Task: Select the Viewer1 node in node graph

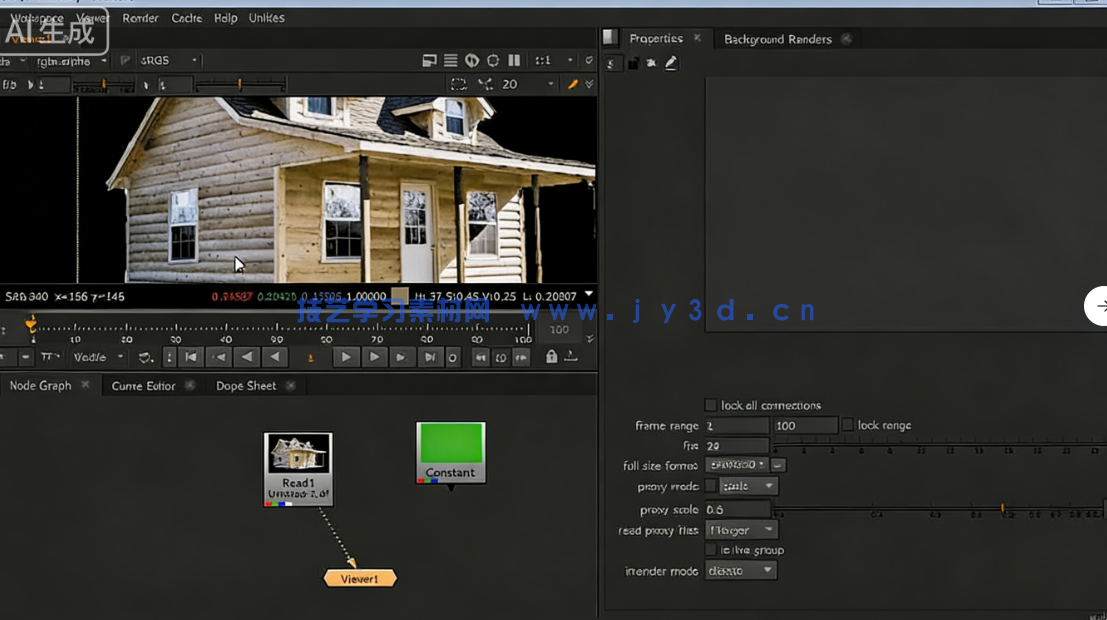Action: (360, 579)
